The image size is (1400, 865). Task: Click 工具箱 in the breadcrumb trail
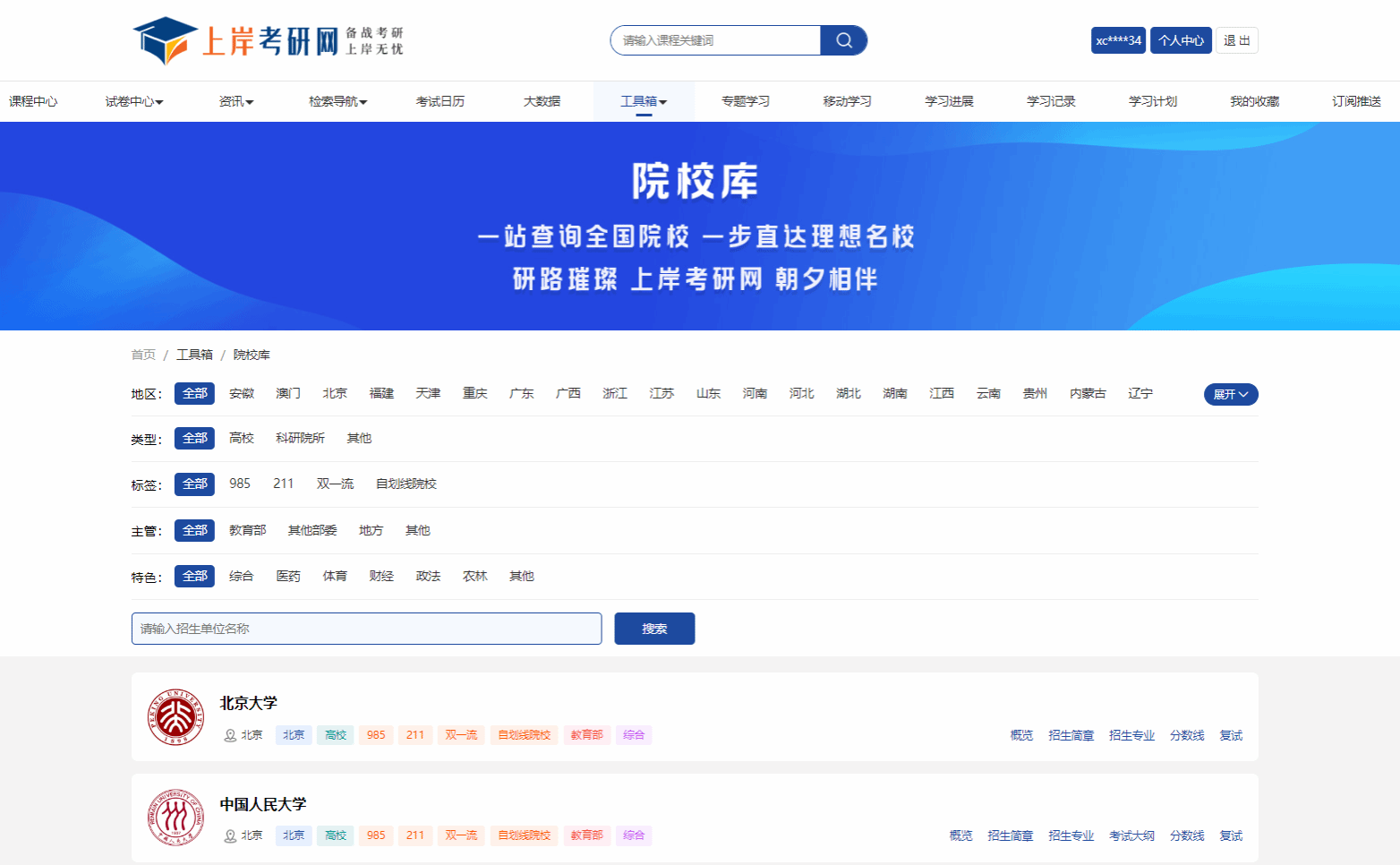[x=194, y=355]
